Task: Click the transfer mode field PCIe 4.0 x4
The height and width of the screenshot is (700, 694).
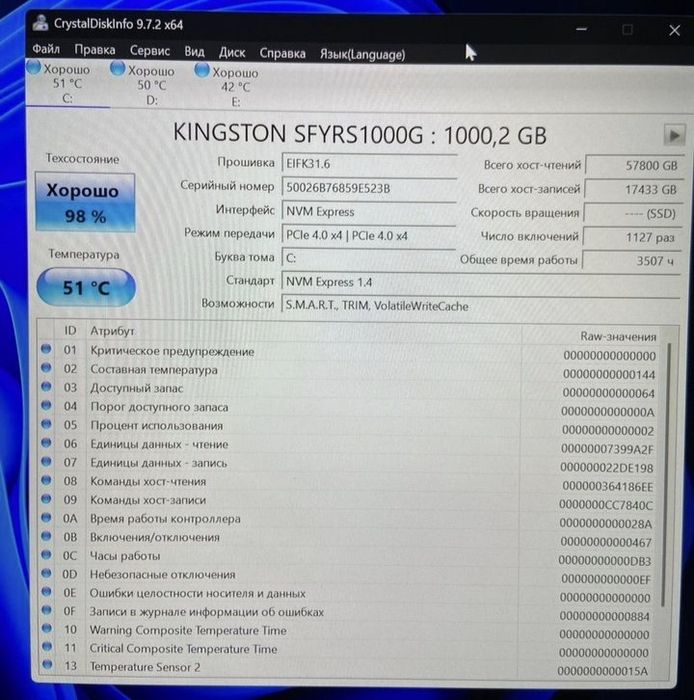Action: click(x=369, y=235)
